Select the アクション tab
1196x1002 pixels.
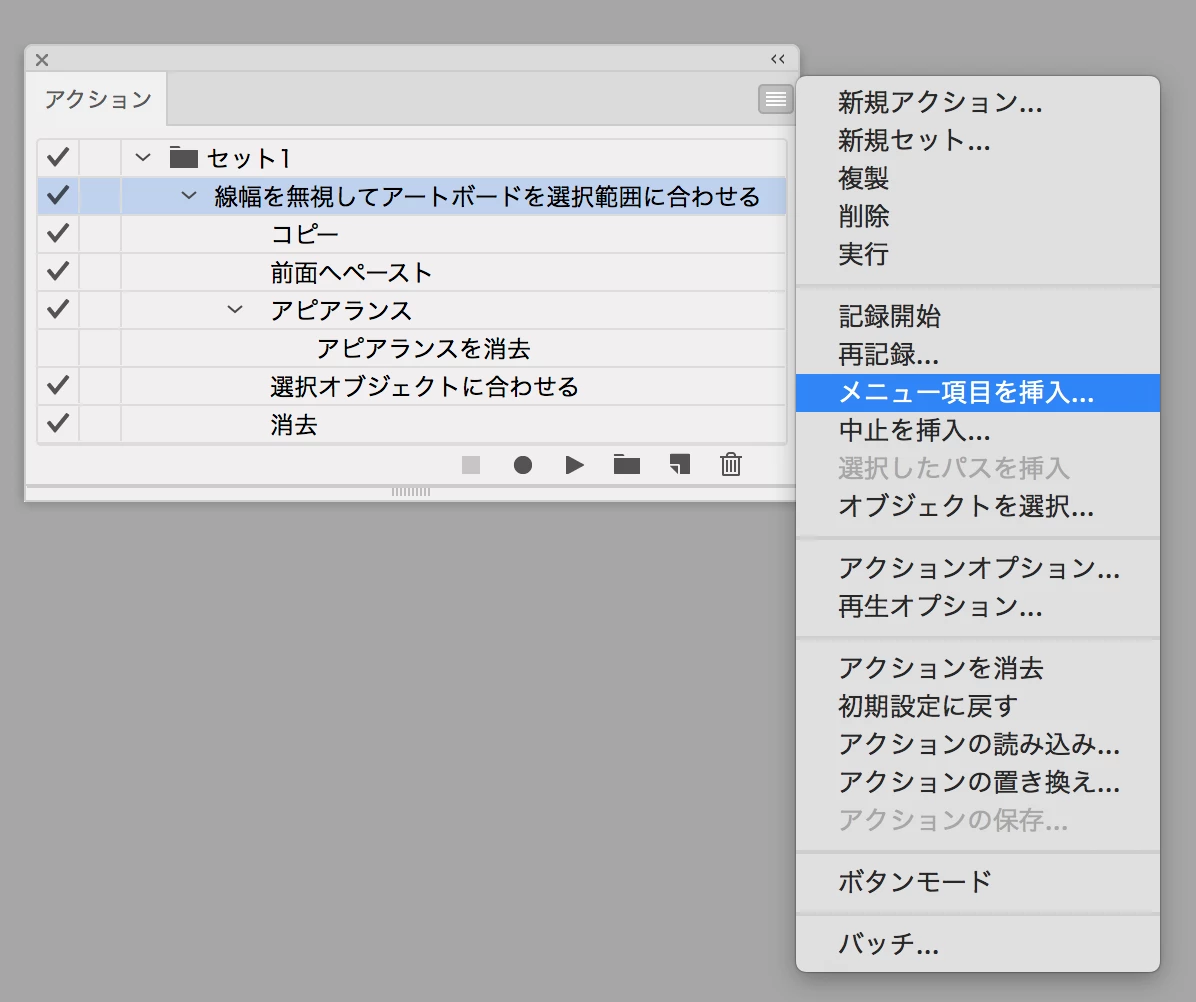point(98,99)
